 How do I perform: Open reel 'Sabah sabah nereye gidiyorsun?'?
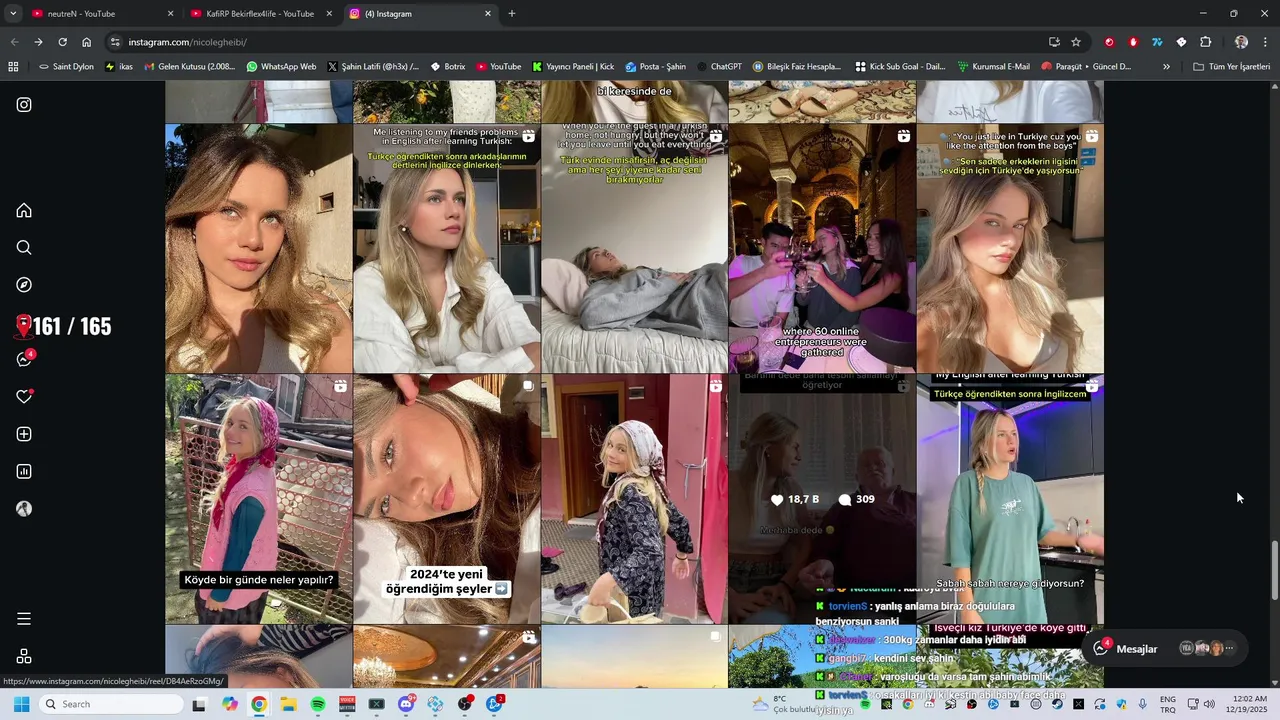pos(1010,499)
